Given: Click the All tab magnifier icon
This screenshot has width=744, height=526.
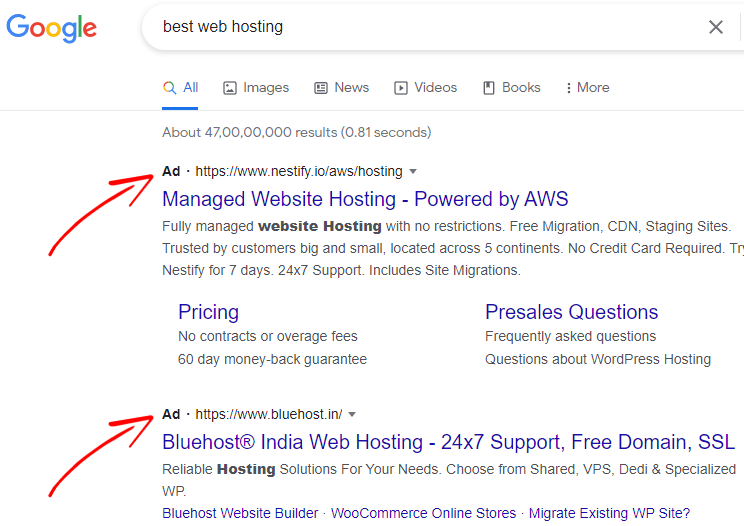Looking at the screenshot, I should 170,88.
